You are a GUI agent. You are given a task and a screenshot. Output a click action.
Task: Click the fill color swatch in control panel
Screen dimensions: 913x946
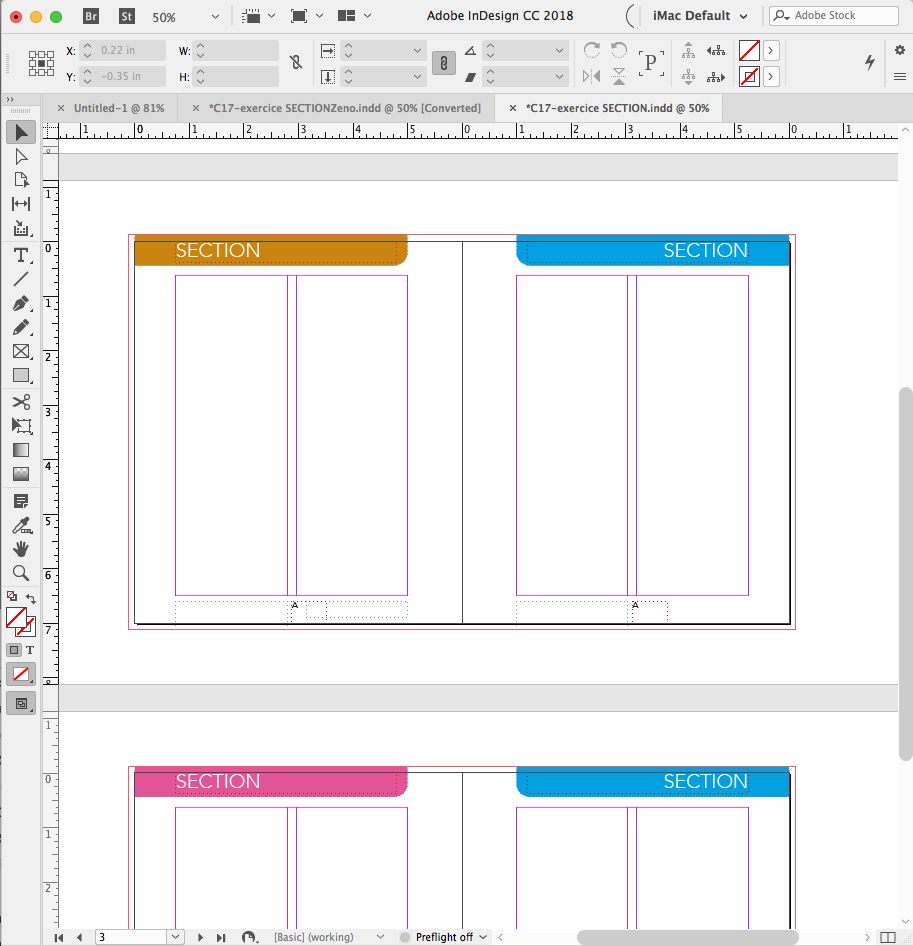[x=749, y=51]
